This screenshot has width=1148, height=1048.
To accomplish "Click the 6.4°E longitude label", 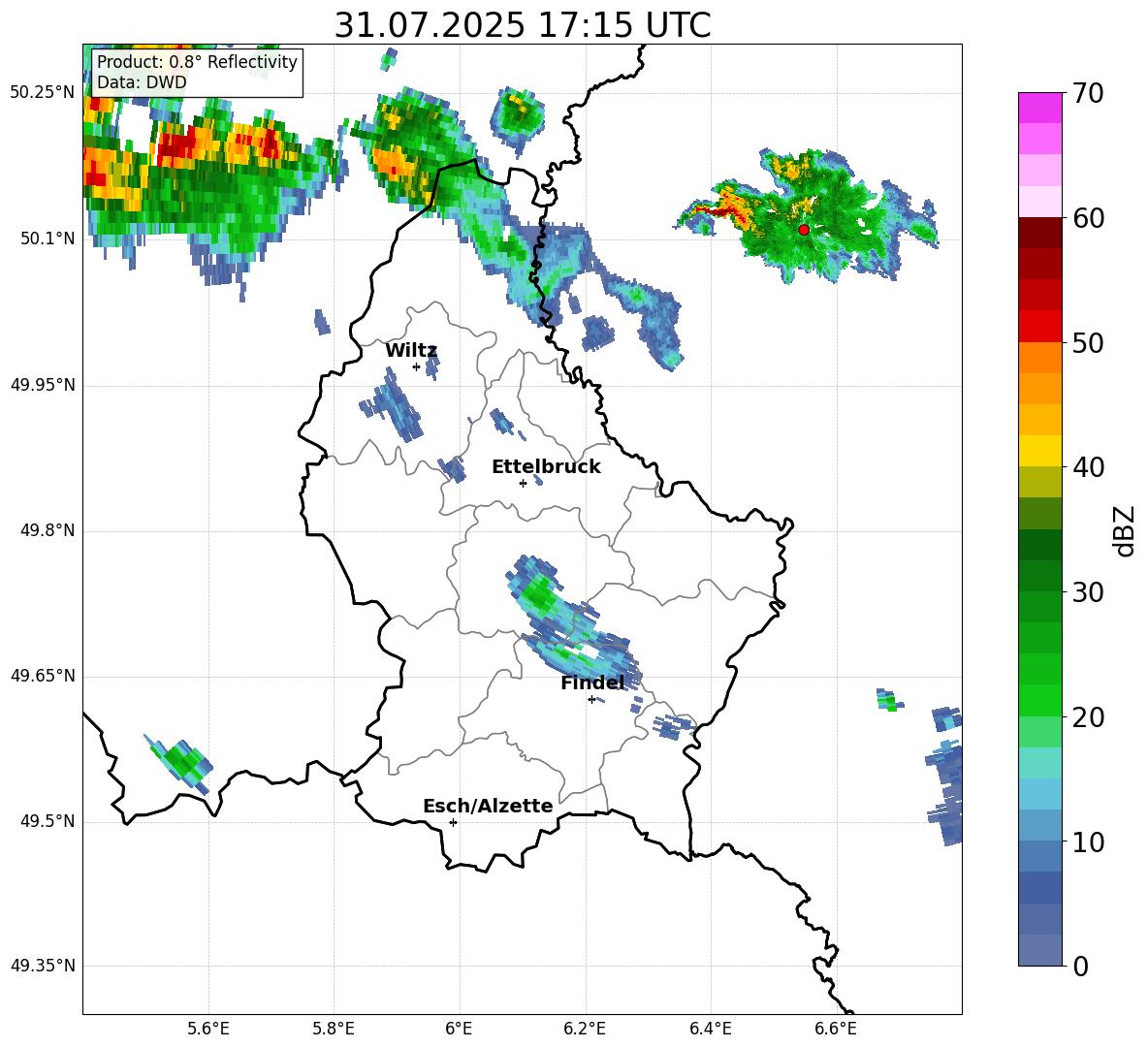I will click(710, 1029).
